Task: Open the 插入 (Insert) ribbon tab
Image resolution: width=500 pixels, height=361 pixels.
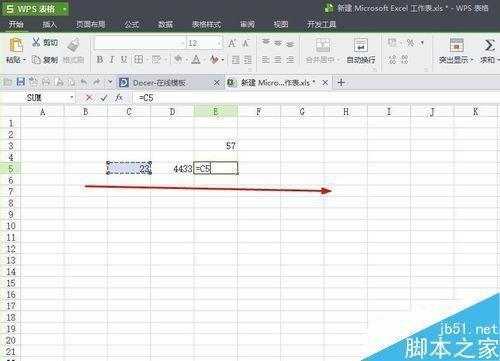Action: 50,24
